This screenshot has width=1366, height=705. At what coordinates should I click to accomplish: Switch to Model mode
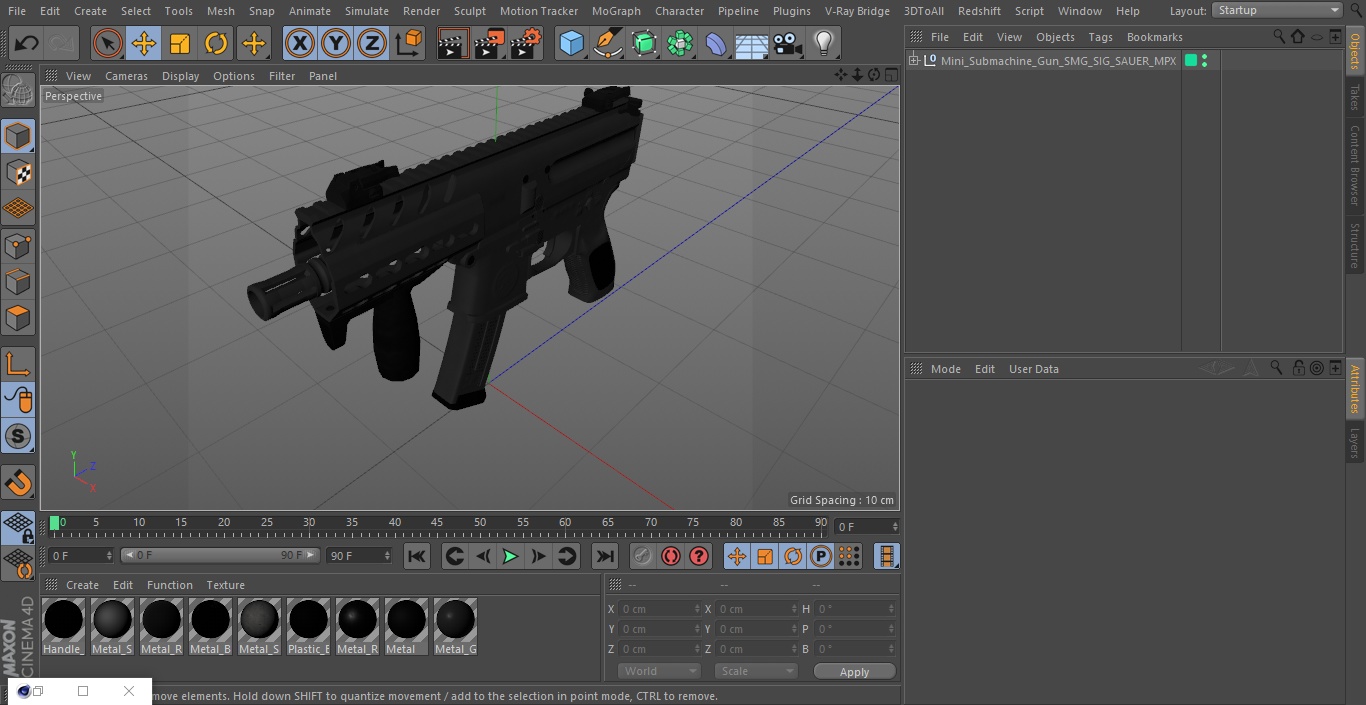18,136
